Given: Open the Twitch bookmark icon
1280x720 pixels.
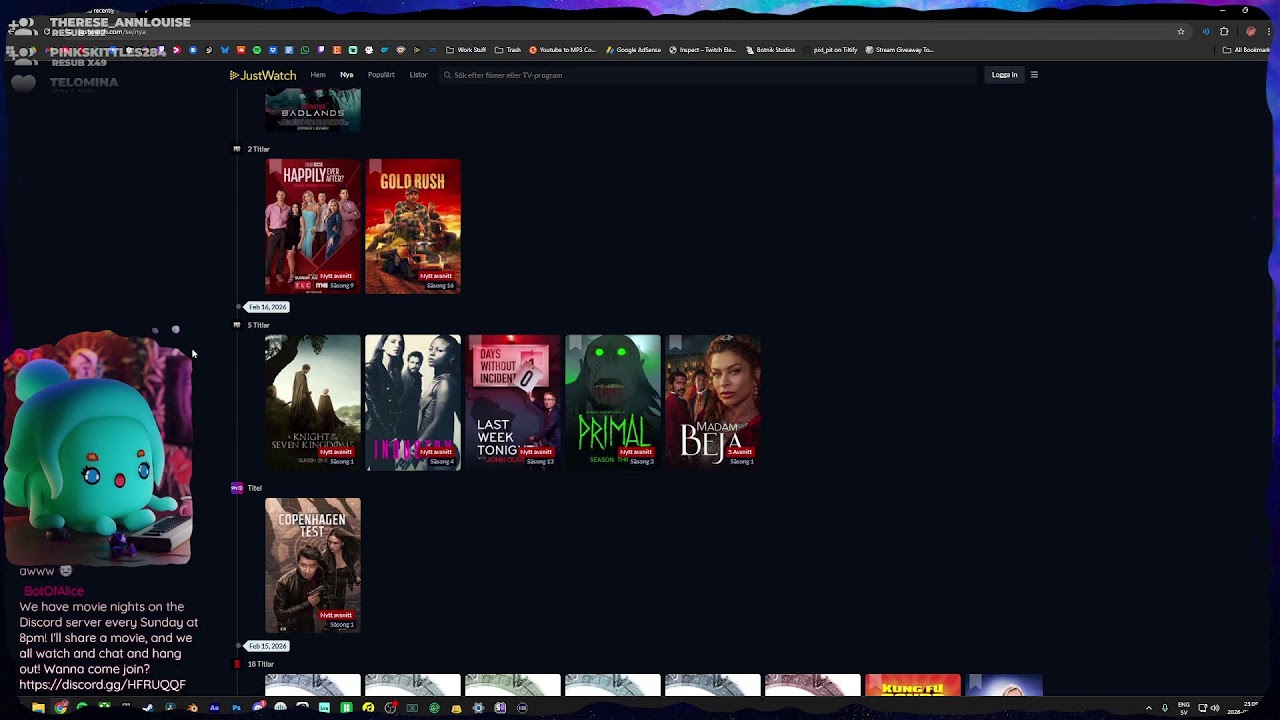Looking at the screenshot, I should point(321,50).
